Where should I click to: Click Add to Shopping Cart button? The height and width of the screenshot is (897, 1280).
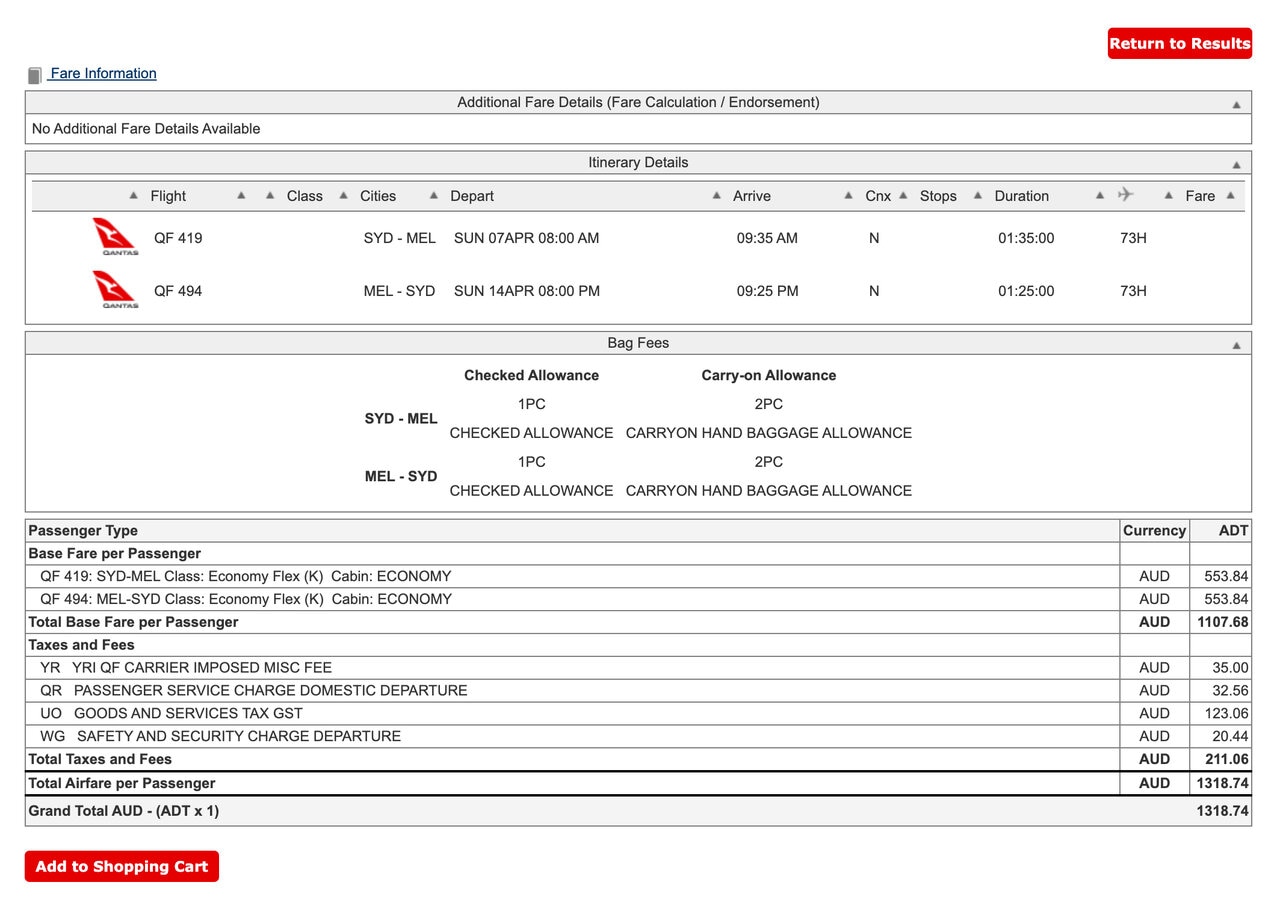click(122, 866)
